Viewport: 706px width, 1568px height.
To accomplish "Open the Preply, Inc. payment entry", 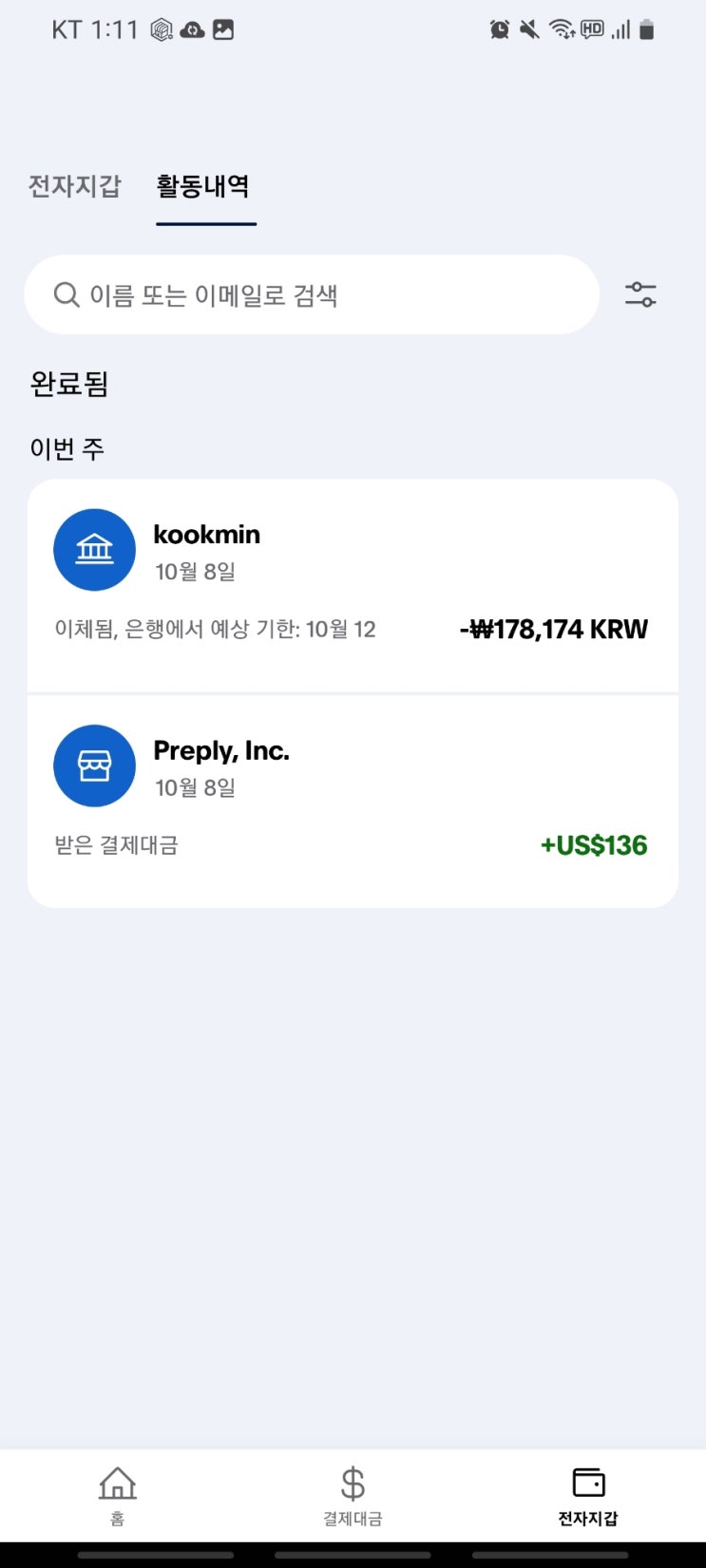I will click(353, 801).
